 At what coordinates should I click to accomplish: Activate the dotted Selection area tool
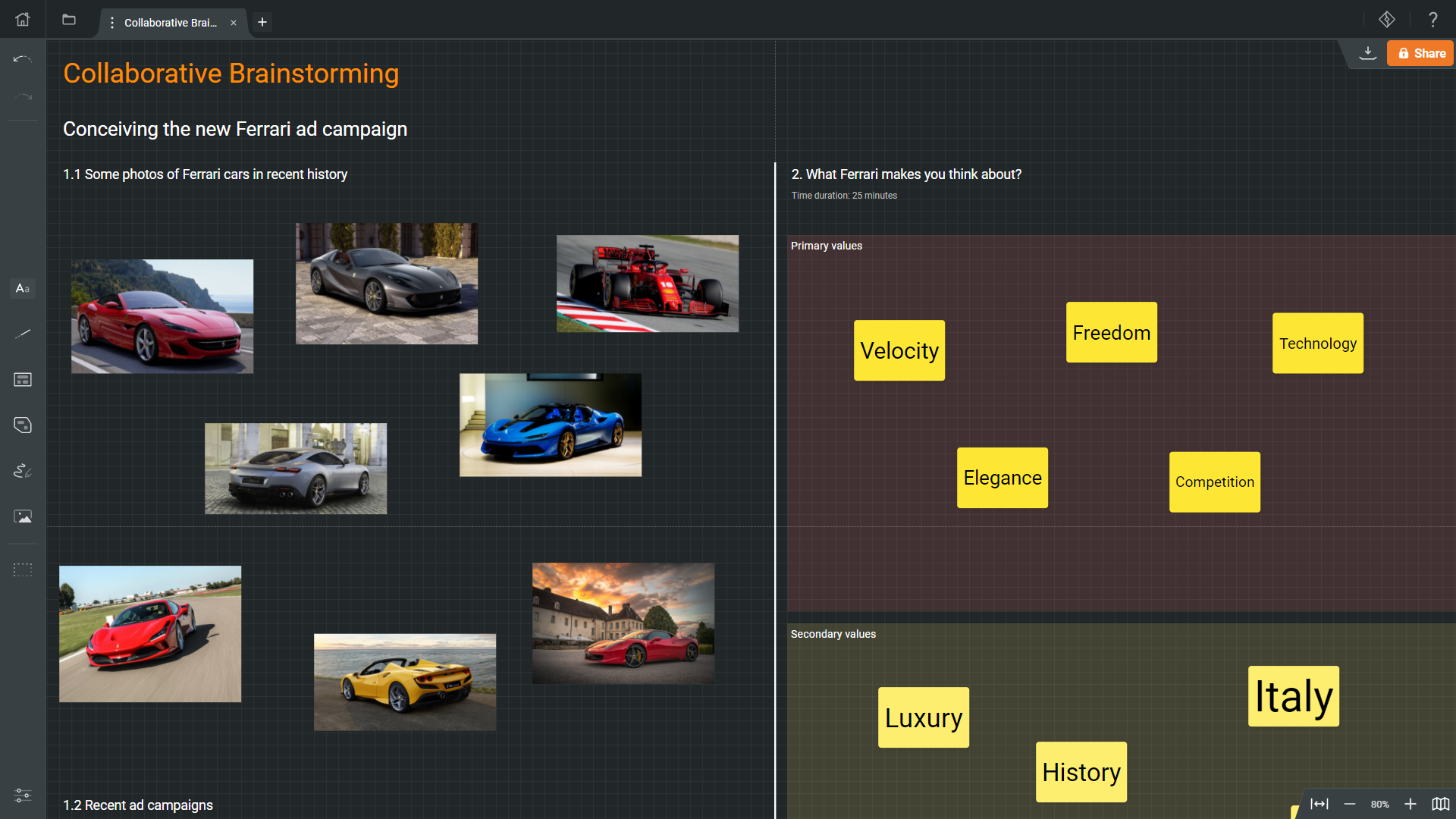tap(23, 570)
